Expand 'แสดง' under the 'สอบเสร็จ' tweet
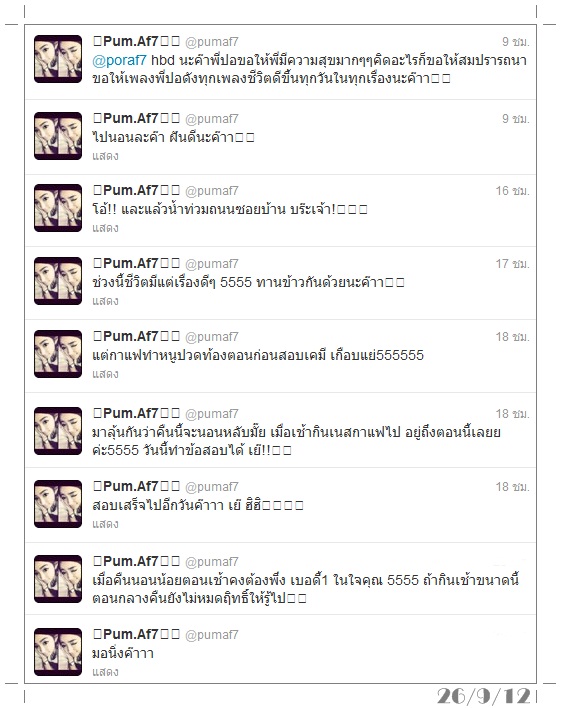The image size is (561, 708). point(105,524)
